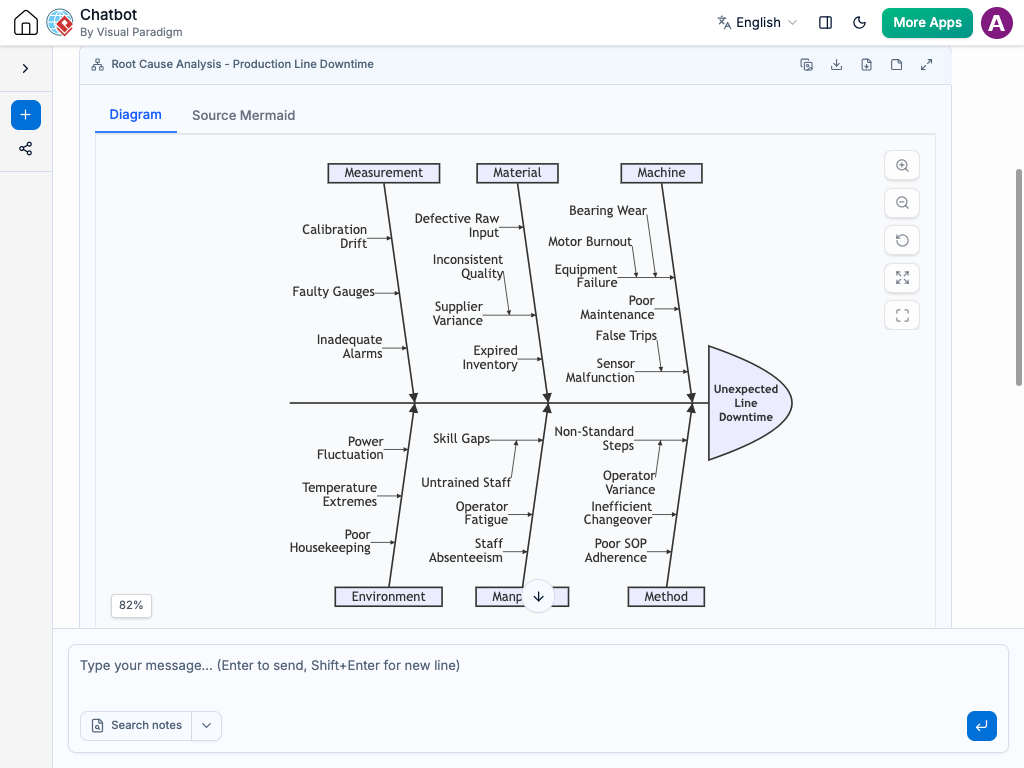Zoom in on the diagram

coord(902,166)
